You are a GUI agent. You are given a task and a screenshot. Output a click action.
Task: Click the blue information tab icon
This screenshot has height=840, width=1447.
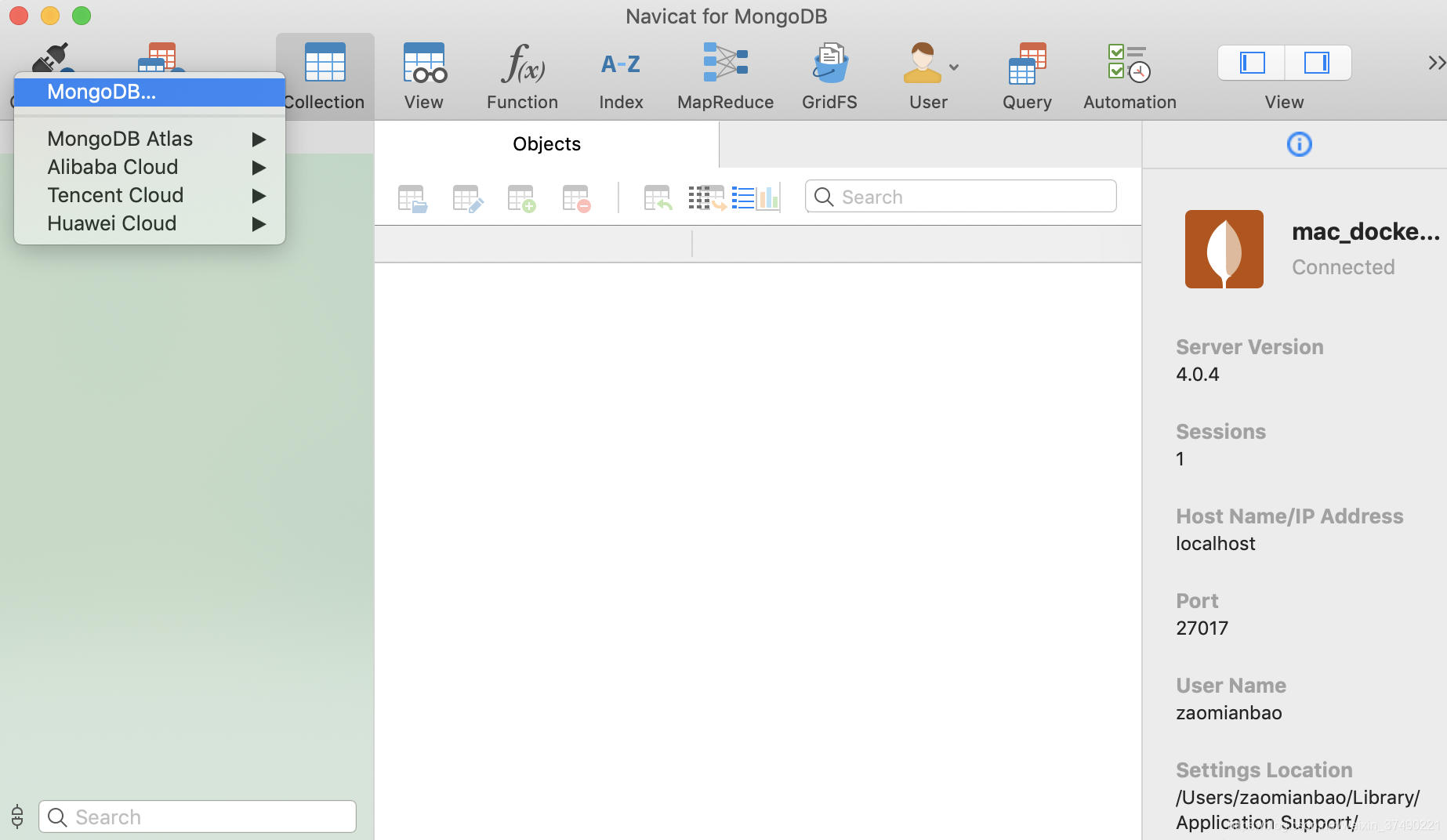pyautogui.click(x=1299, y=144)
